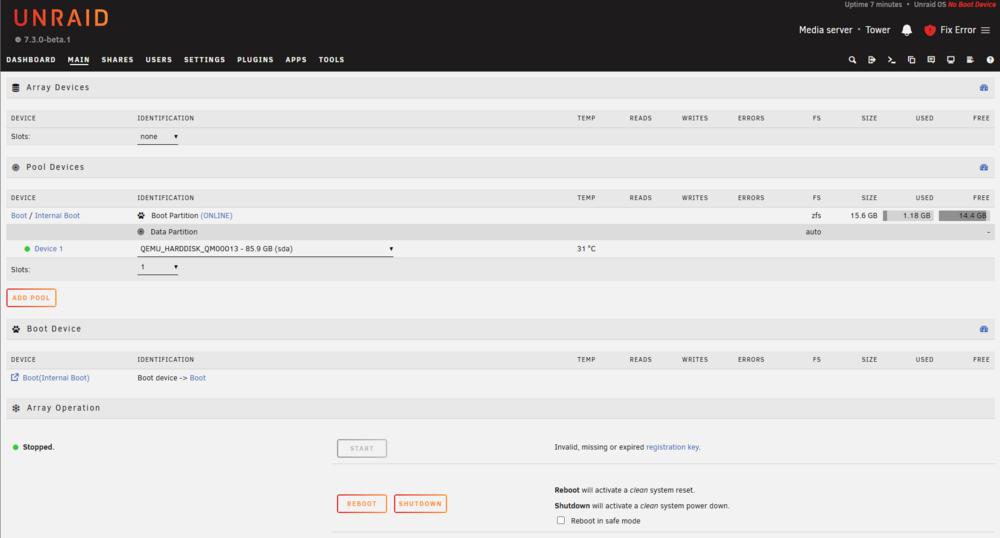1000x538 pixels.
Task: Click the 15.6 GB size value
Action: 864,216
